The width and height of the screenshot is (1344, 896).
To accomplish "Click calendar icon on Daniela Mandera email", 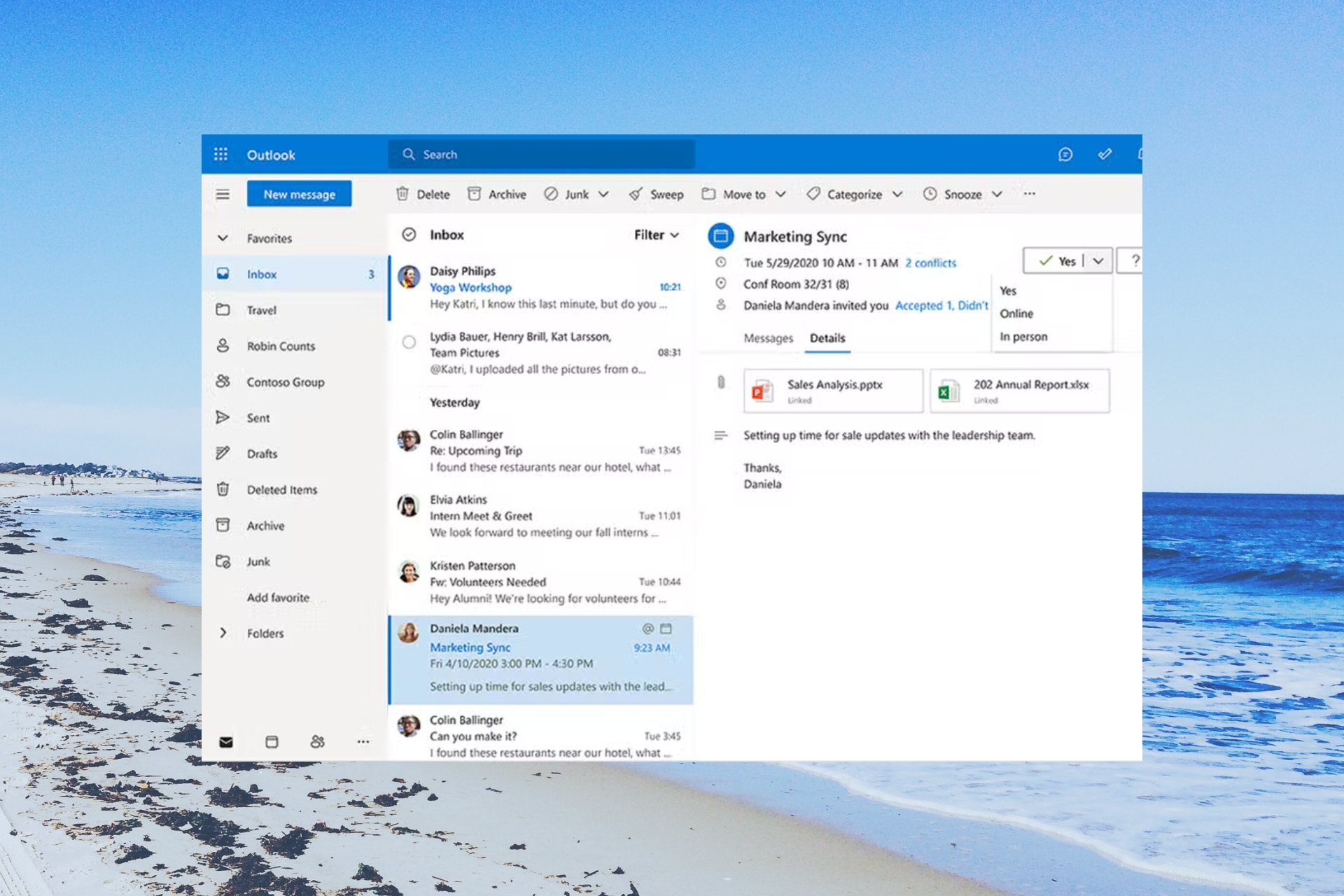I will point(666,629).
